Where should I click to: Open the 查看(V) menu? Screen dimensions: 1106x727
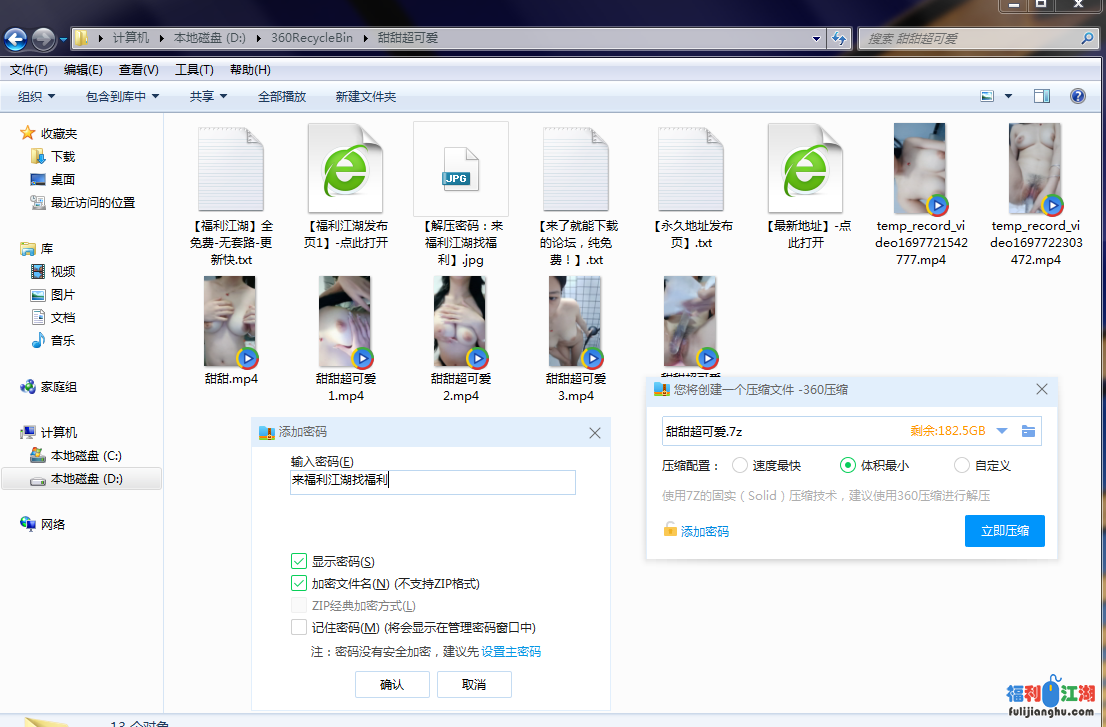pos(138,70)
